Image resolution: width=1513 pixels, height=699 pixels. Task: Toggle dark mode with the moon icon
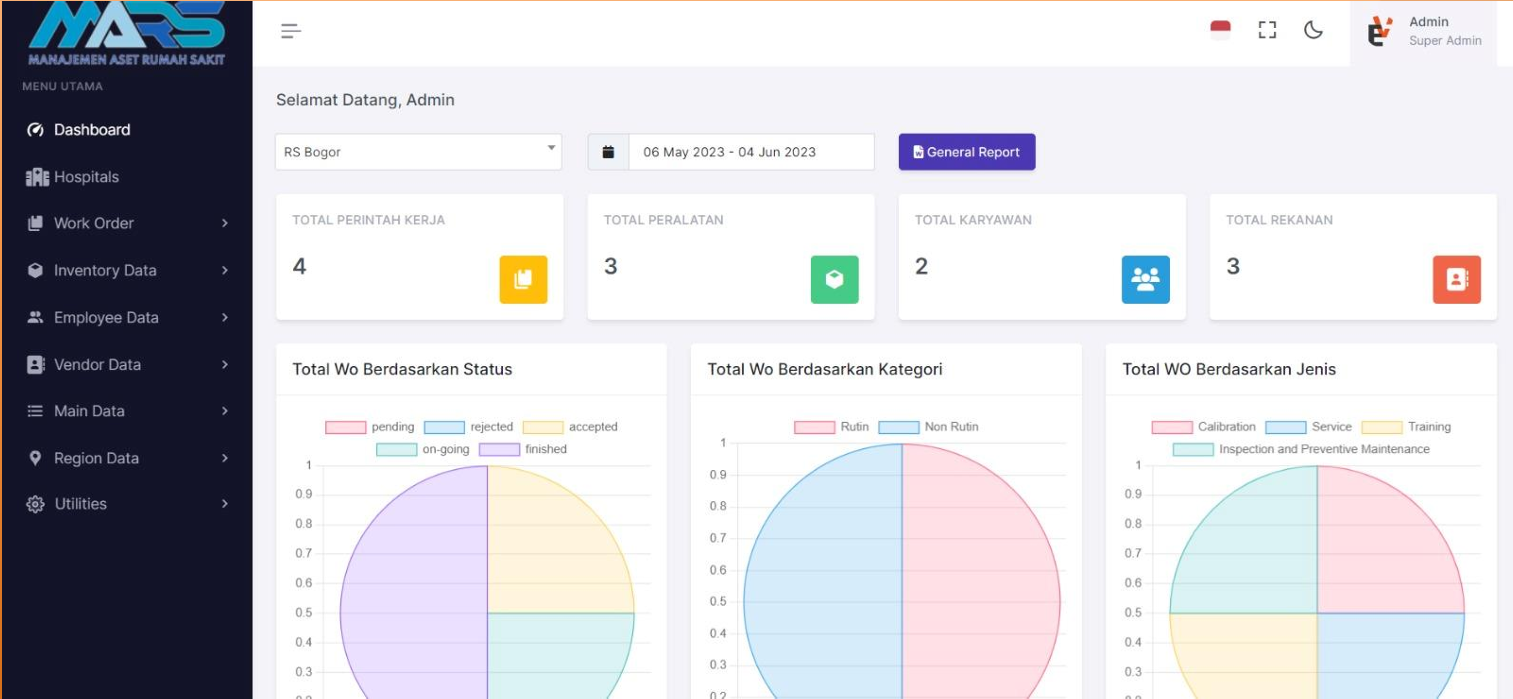click(x=1314, y=30)
